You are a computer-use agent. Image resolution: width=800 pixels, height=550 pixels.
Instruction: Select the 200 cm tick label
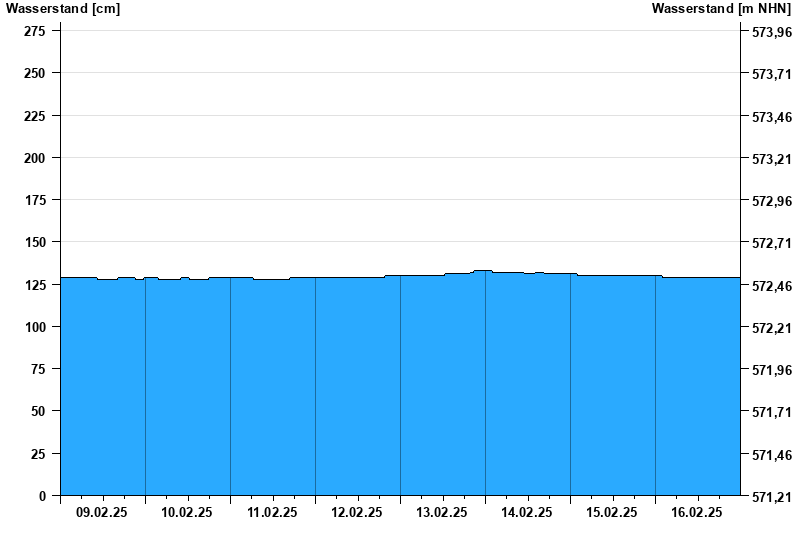pyautogui.click(x=34, y=158)
